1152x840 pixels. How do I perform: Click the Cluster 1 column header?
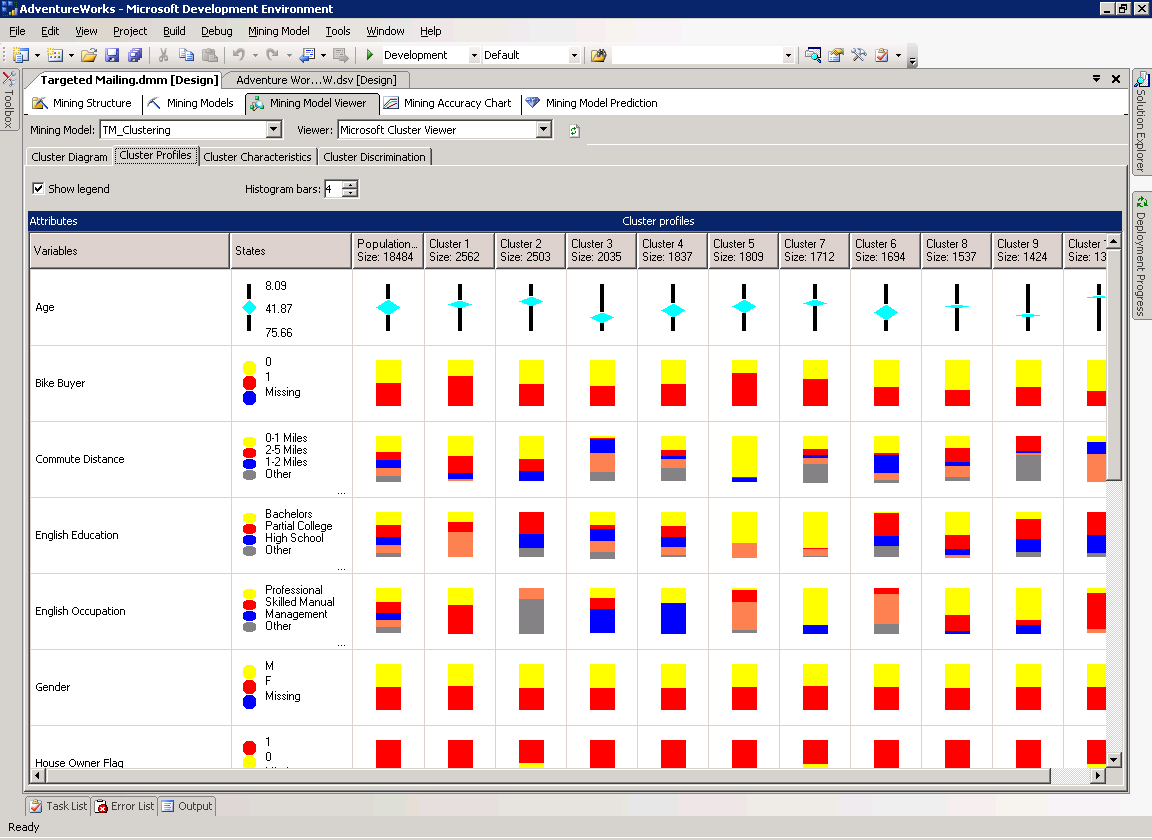(x=460, y=251)
